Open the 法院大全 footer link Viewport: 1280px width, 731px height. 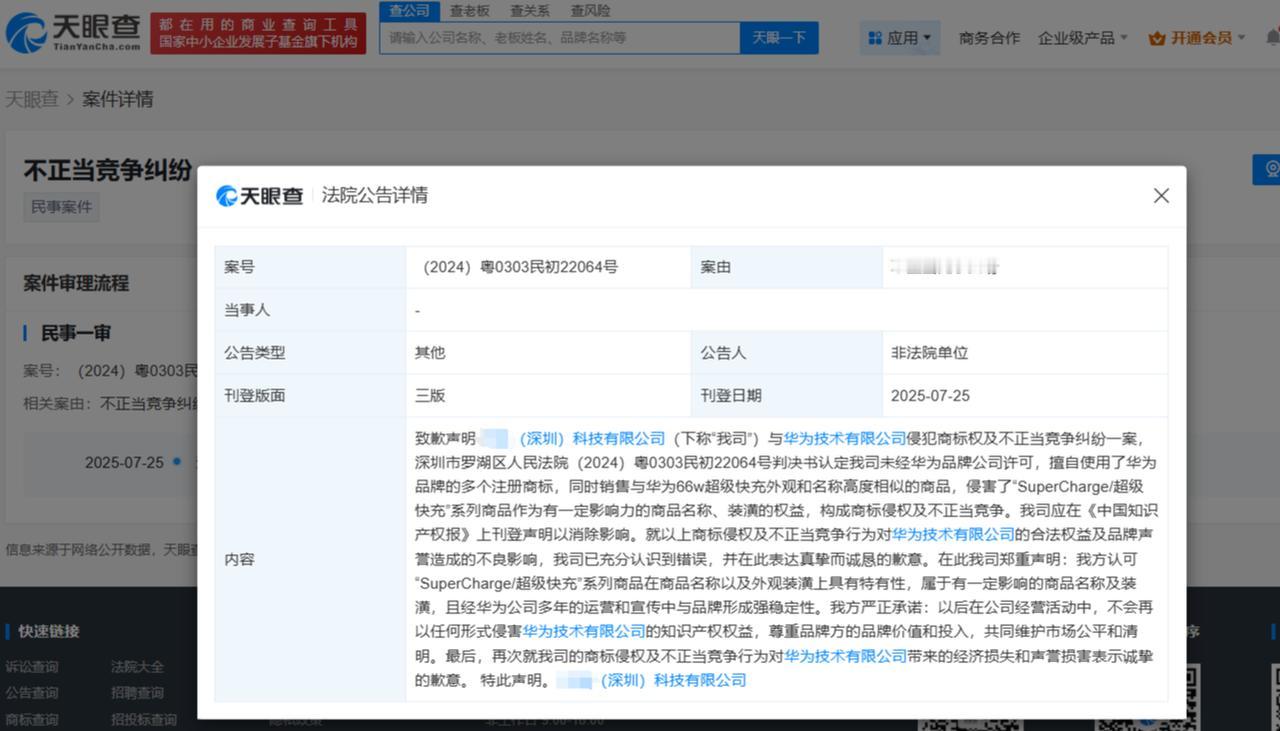(138, 667)
